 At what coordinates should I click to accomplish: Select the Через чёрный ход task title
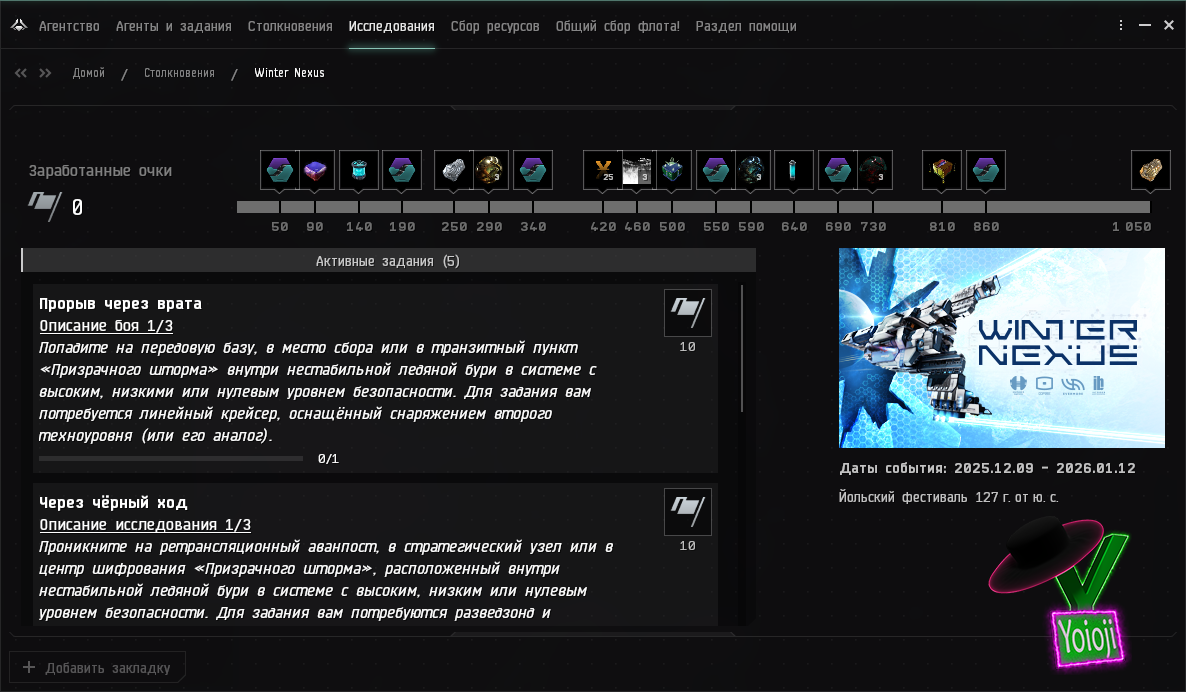click(113, 502)
